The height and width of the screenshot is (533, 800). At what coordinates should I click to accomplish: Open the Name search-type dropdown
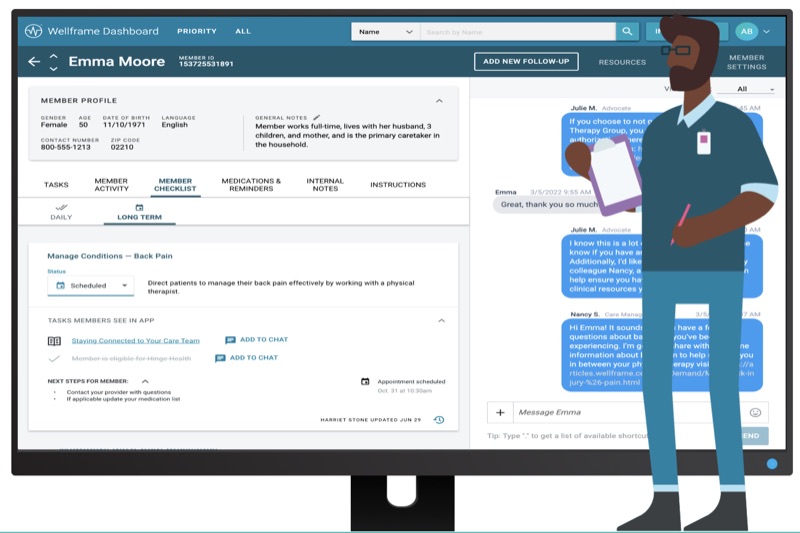click(x=385, y=32)
